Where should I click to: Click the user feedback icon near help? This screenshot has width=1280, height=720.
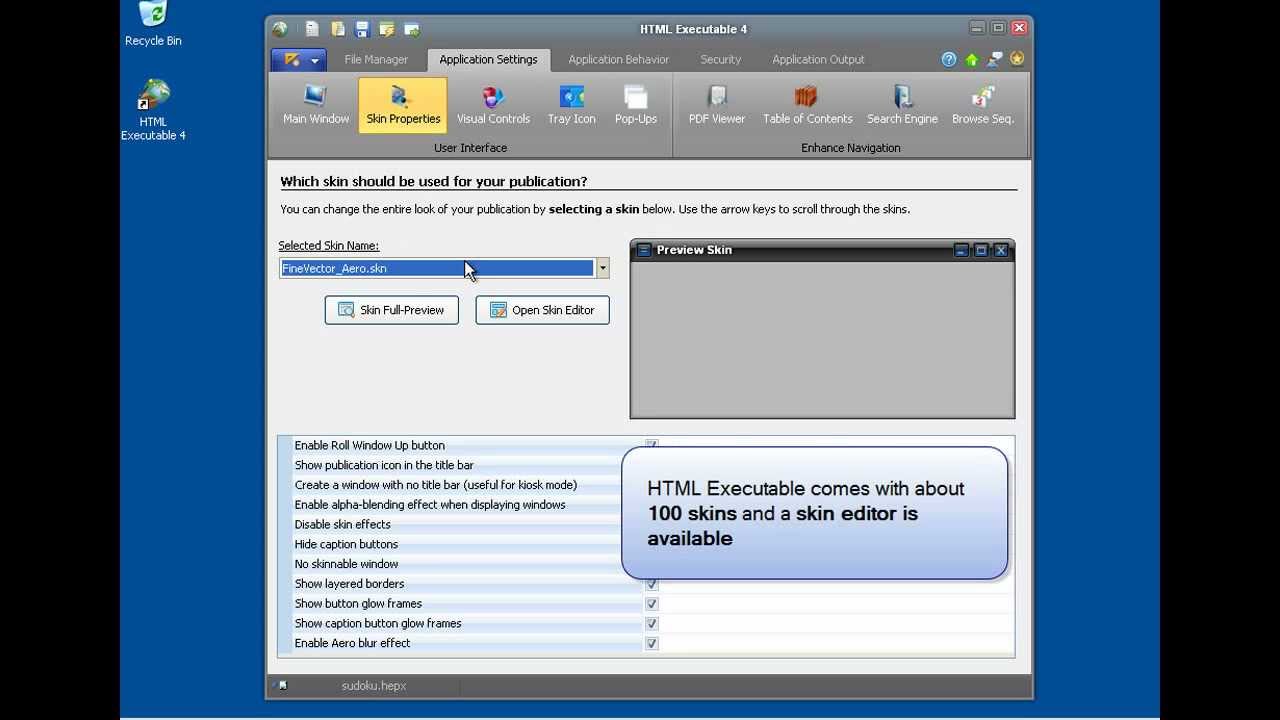(994, 59)
